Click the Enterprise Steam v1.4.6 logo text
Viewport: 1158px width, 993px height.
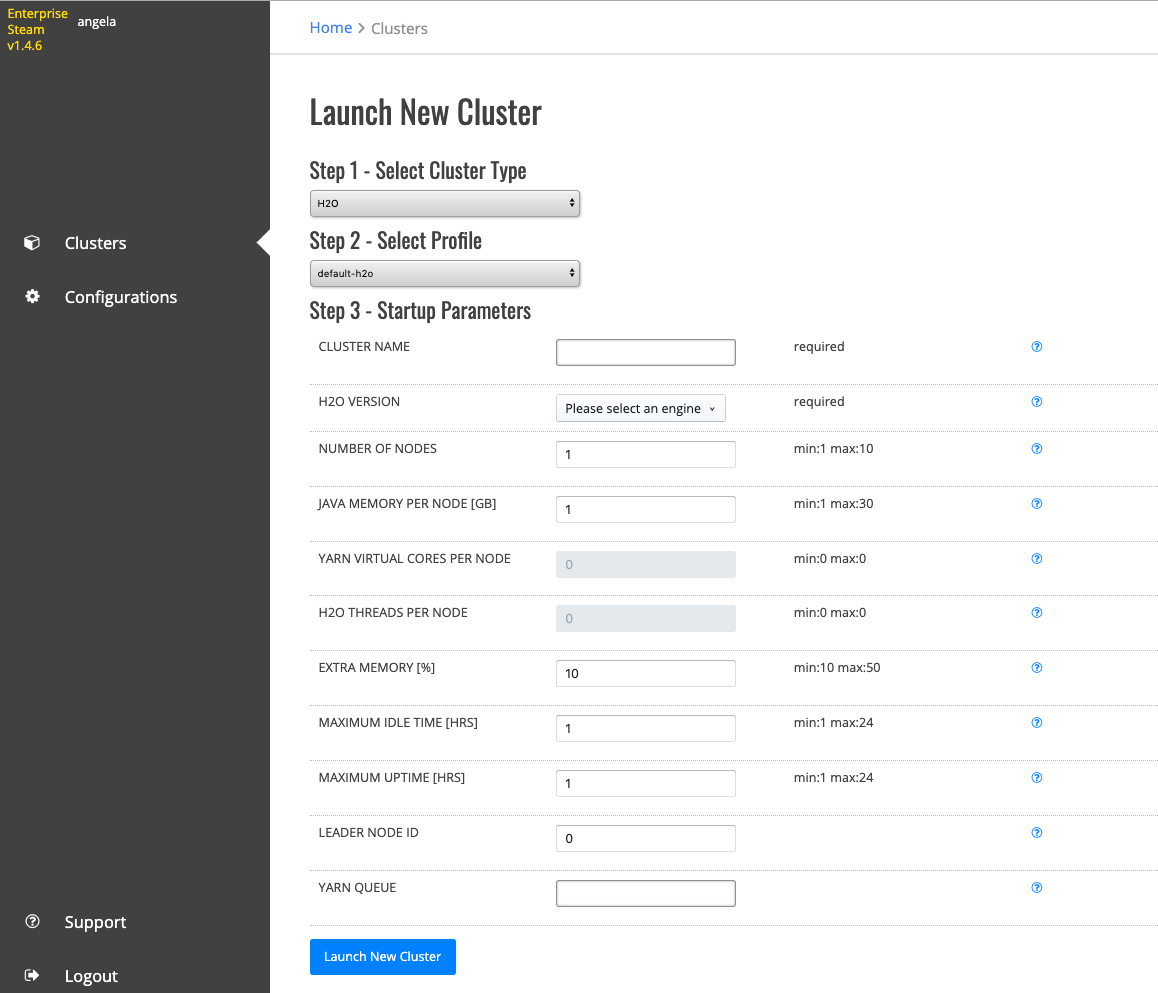[37, 30]
